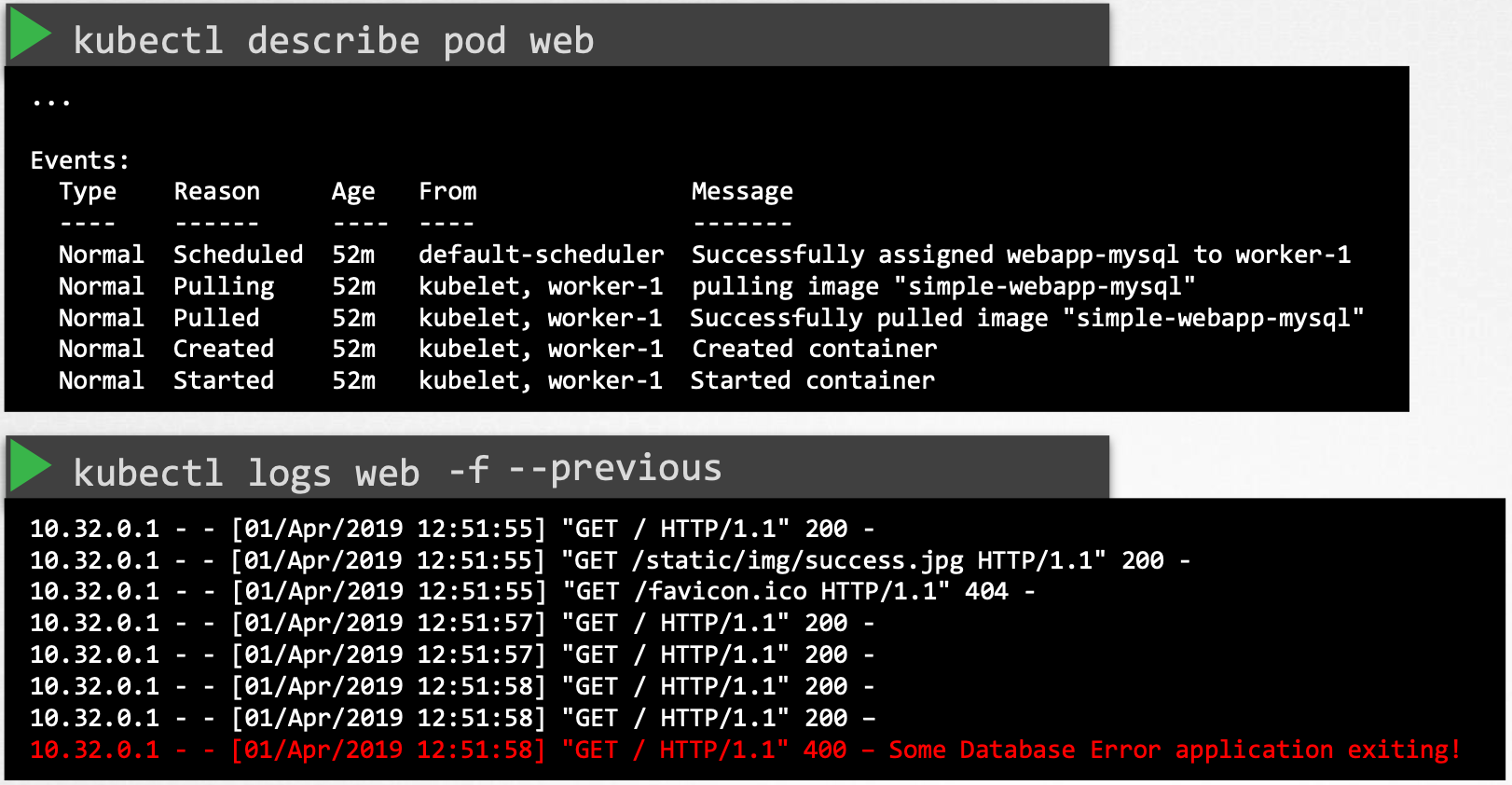Click the From column header
The width and height of the screenshot is (1512, 785).
[x=447, y=191]
